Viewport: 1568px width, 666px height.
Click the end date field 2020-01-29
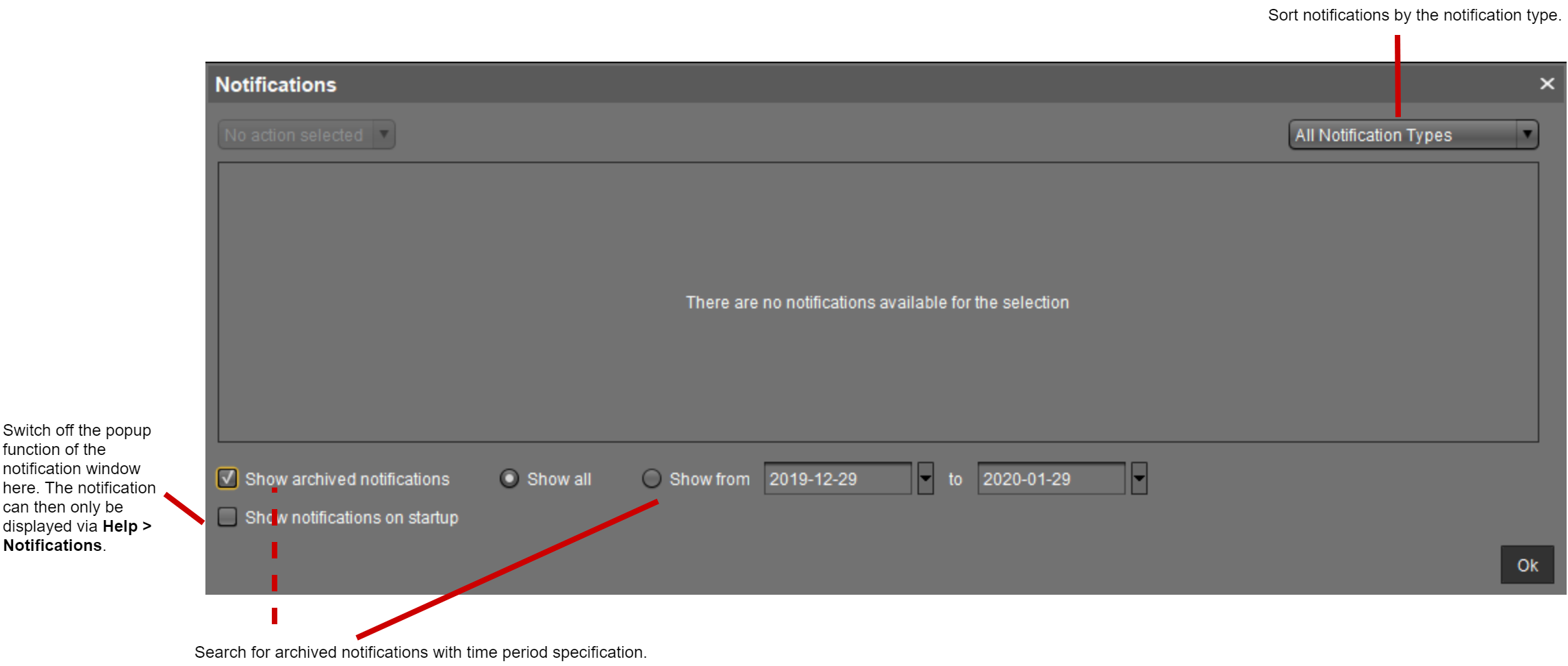pyautogui.click(x=1050, y=478)
